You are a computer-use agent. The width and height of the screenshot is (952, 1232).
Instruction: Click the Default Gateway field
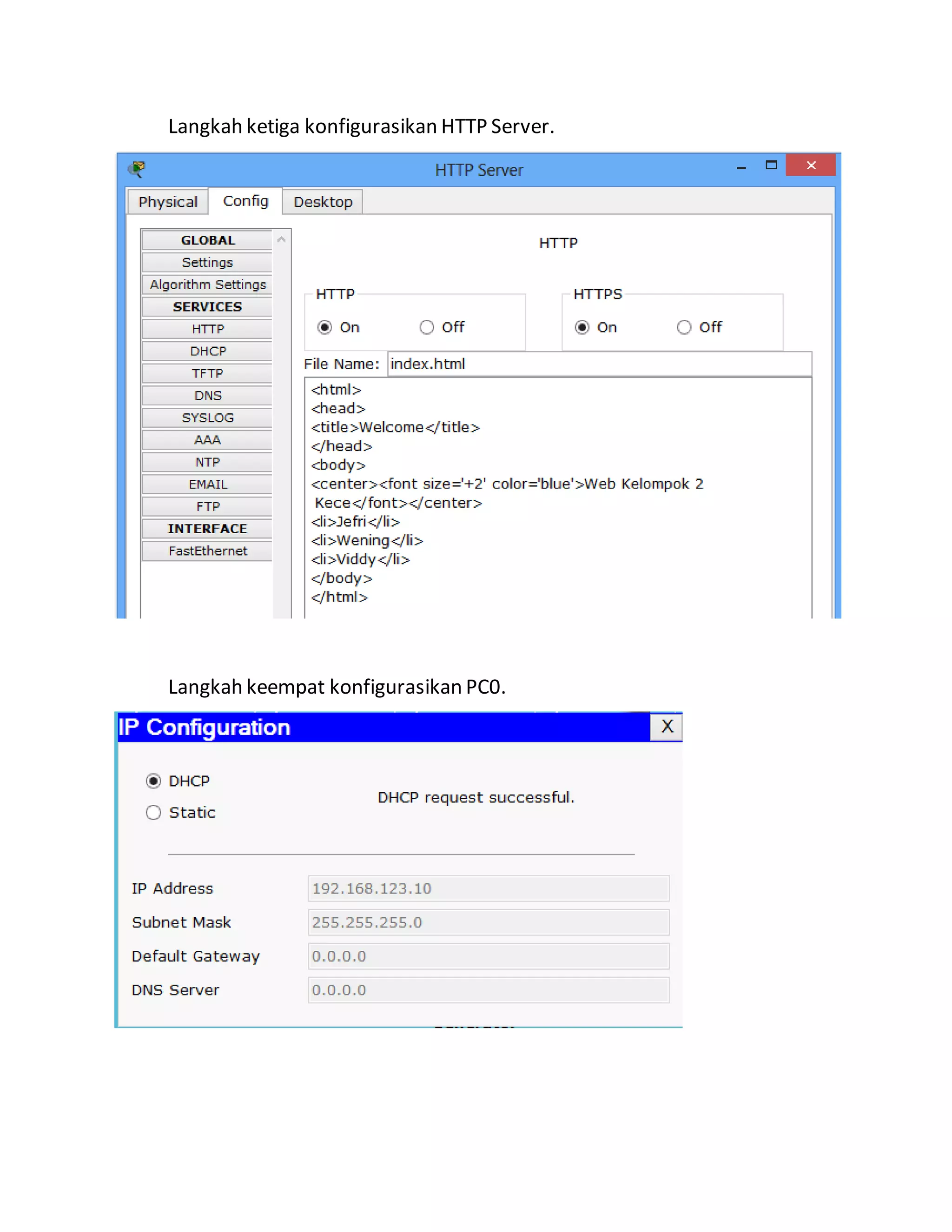click(489, 956)
